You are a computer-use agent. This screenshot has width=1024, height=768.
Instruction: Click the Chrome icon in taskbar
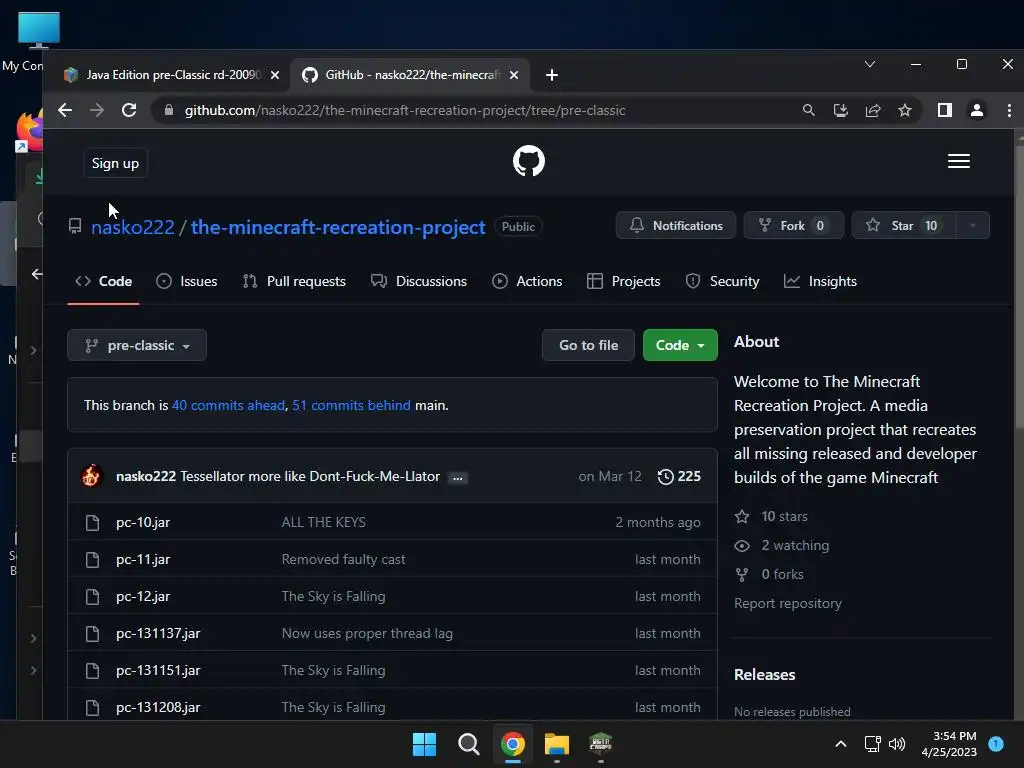coord(513,744)
